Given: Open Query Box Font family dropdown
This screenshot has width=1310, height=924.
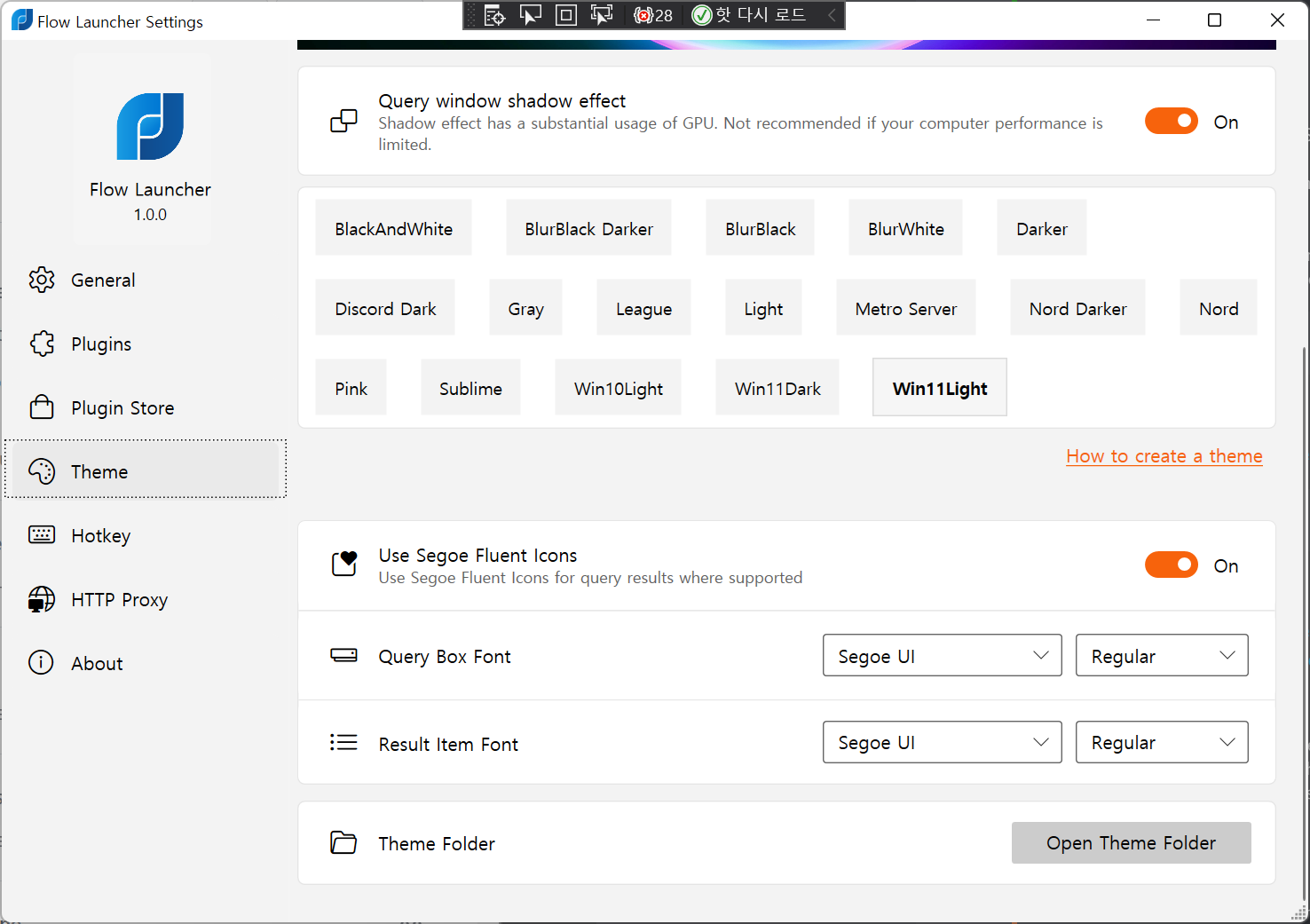Looking at the screenshot, I should click(943, 655).
